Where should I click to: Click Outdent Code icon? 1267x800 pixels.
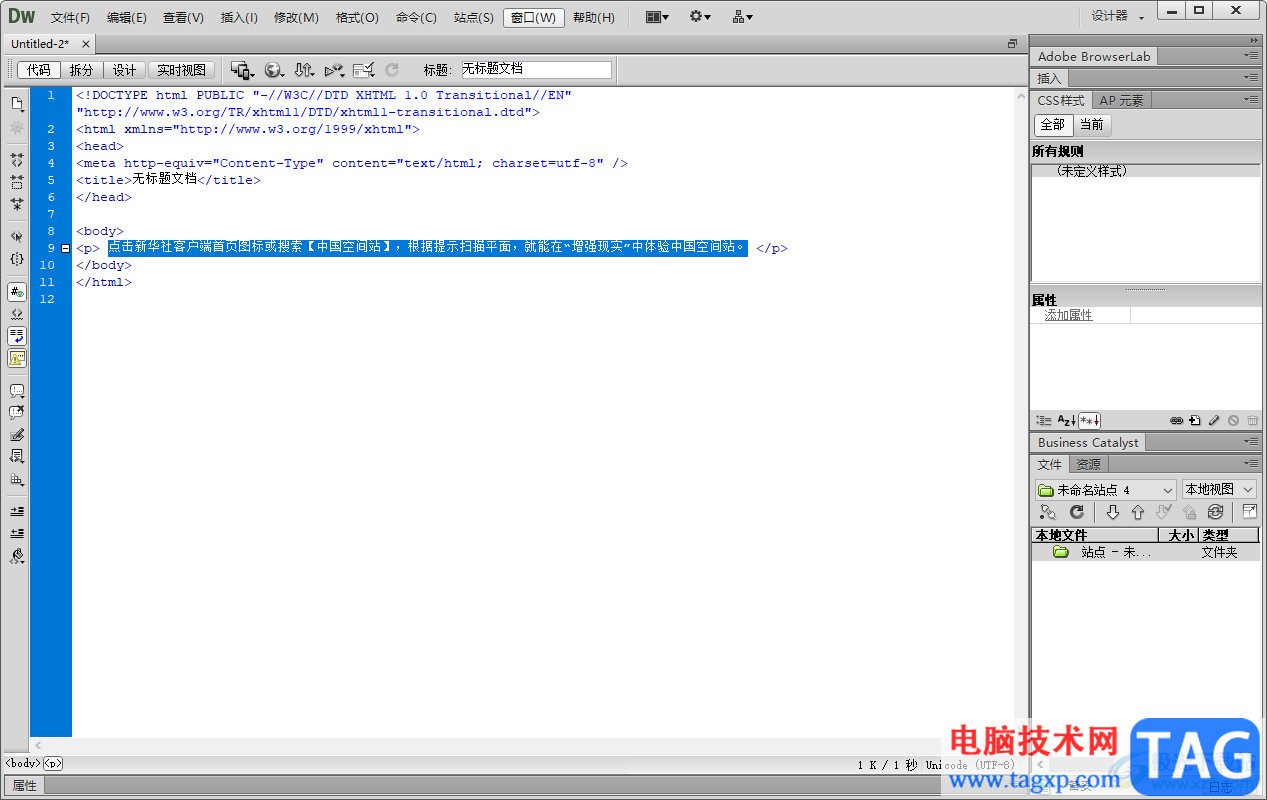[x=17, y=533]
